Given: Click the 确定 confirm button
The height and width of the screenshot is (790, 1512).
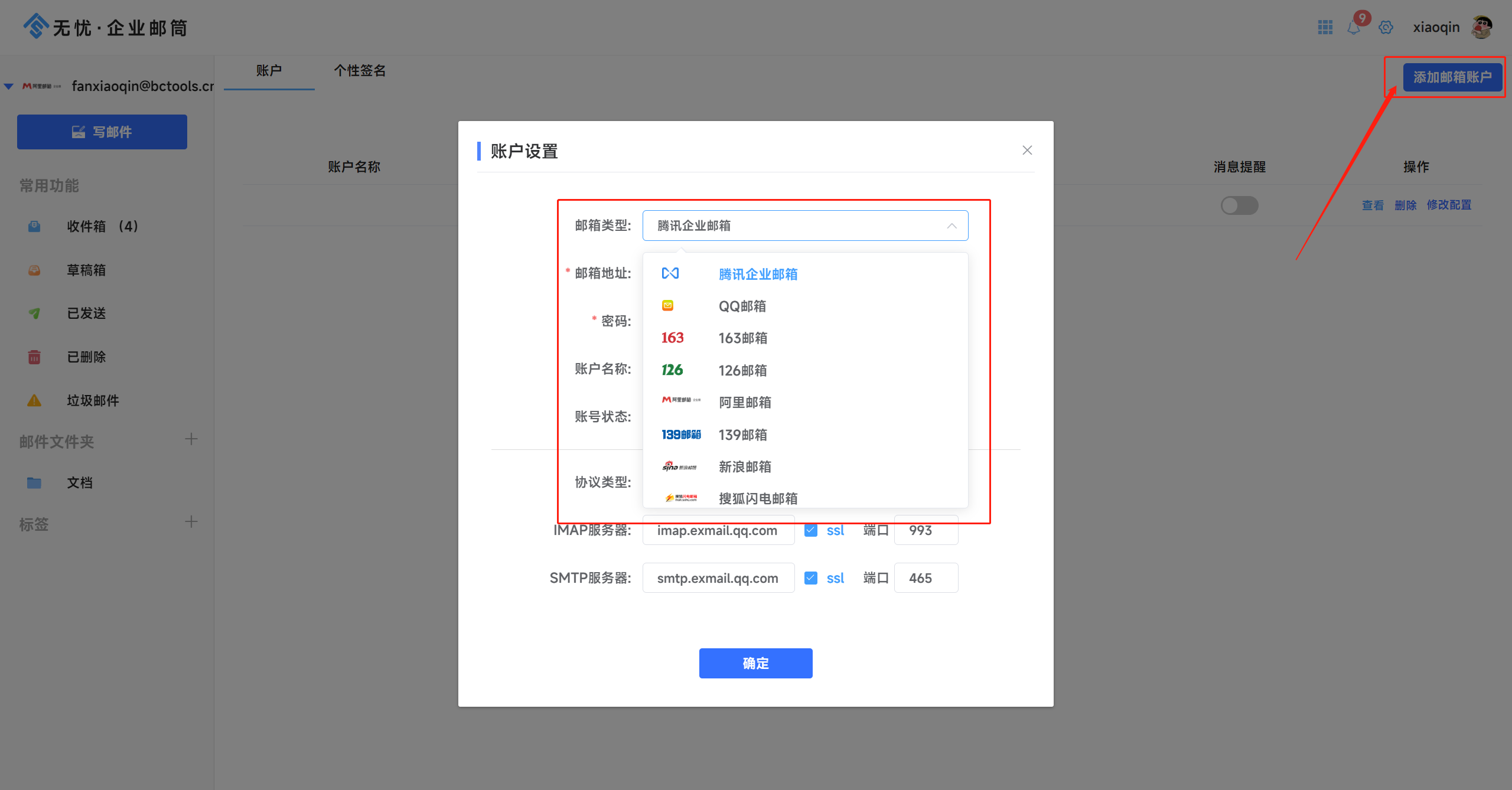Looking at the screenshot, I should click(x=755, y=663).
